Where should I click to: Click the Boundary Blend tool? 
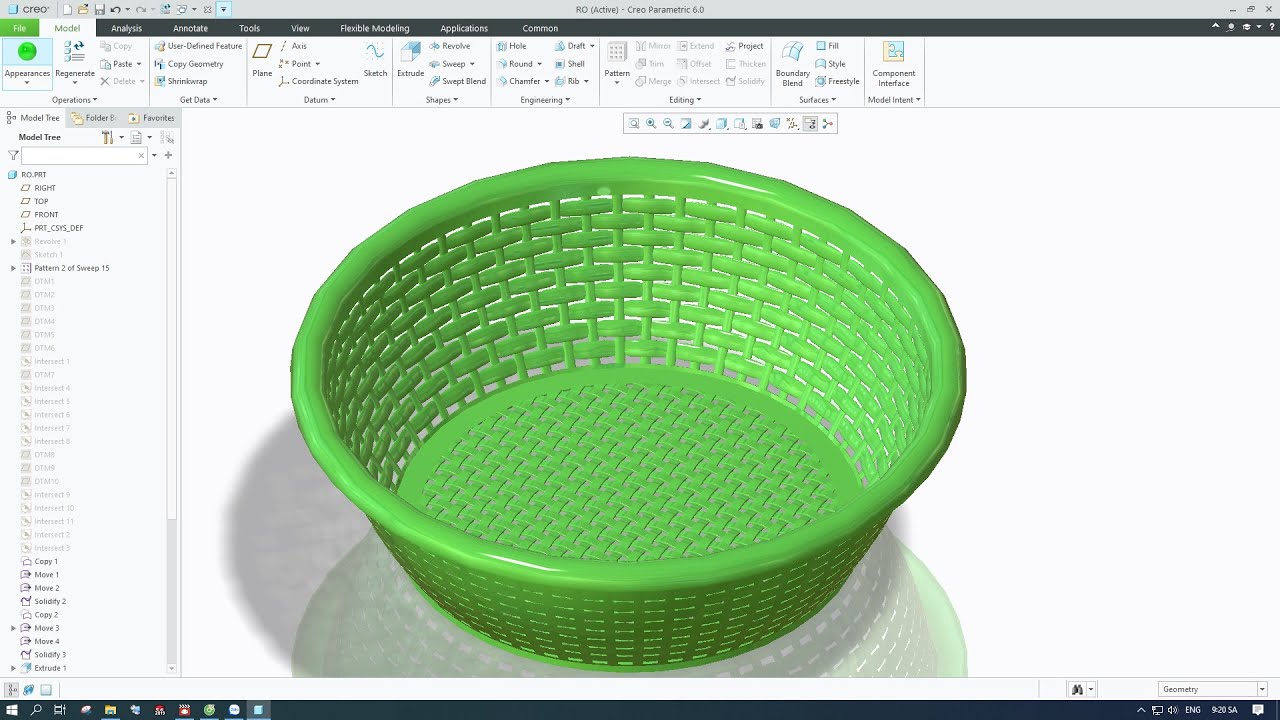(x=793, y=63)
